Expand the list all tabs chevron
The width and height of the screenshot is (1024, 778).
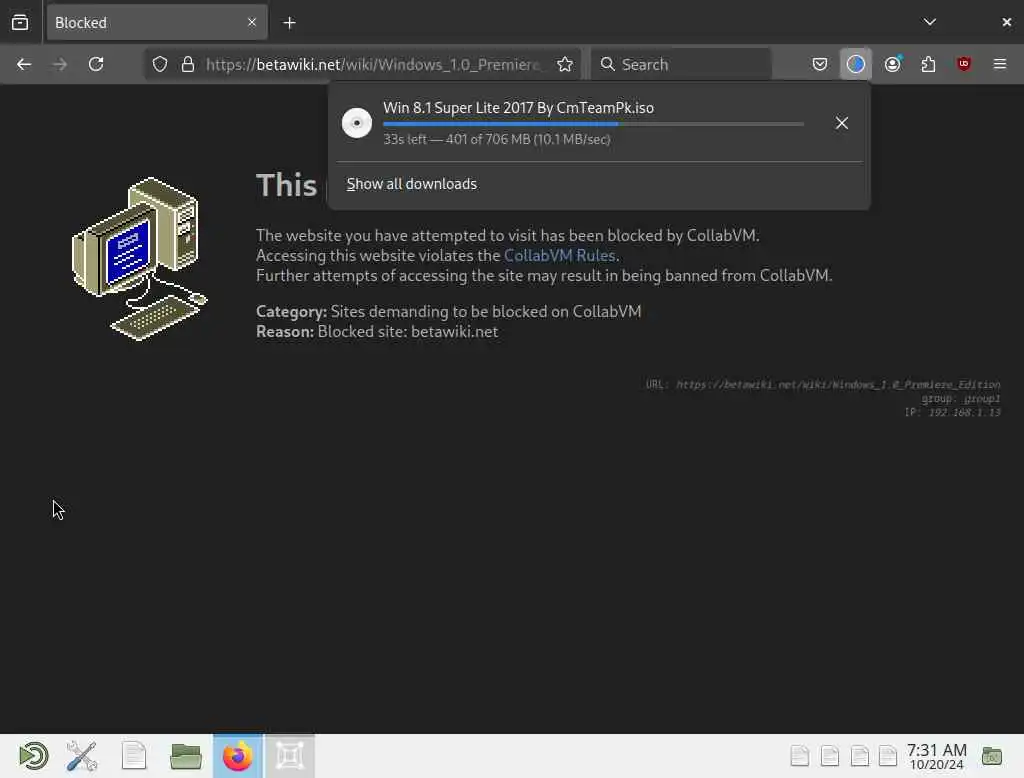[930, 22]
